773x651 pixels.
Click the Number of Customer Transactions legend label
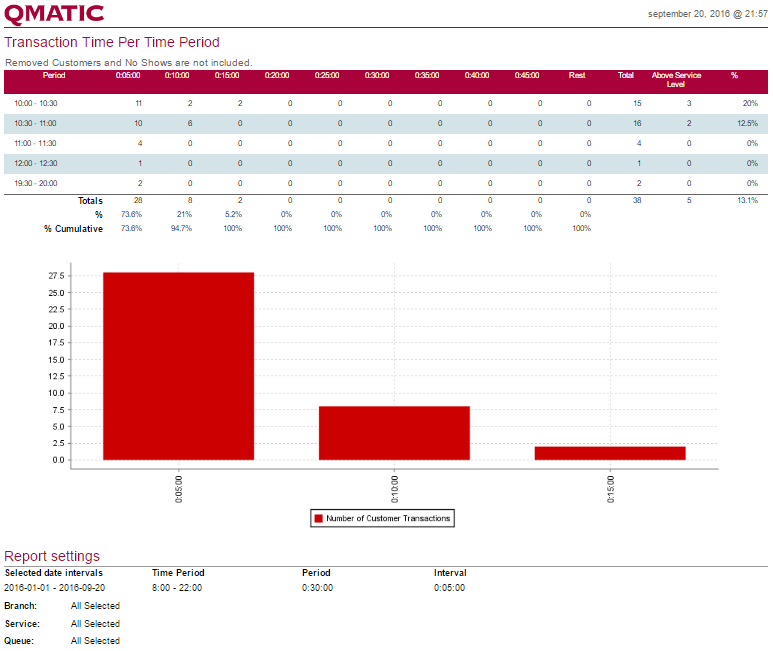[389, 518]
